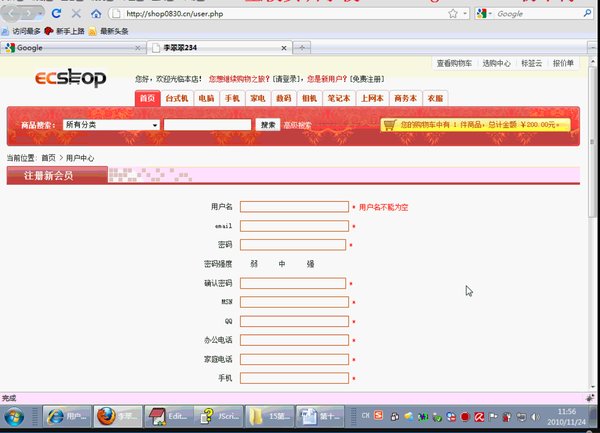Stop page loading with the X icon
Screen dimensions: 600x433
(76, 14)
